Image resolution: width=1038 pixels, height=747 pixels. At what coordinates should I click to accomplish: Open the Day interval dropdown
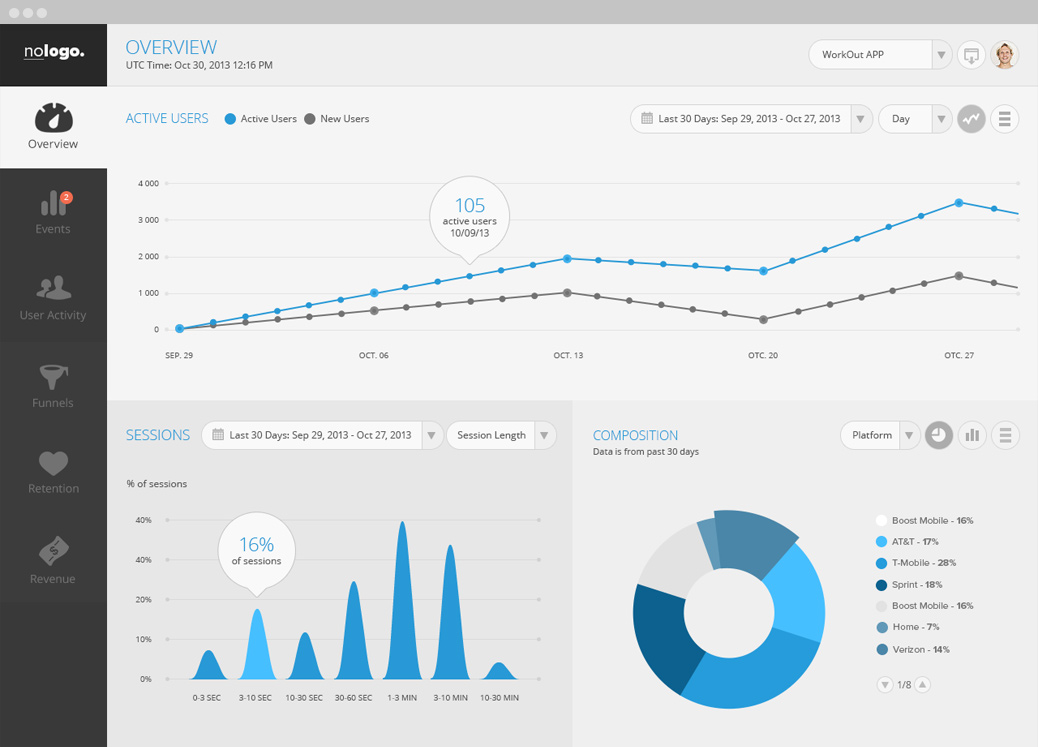[941, 119]
